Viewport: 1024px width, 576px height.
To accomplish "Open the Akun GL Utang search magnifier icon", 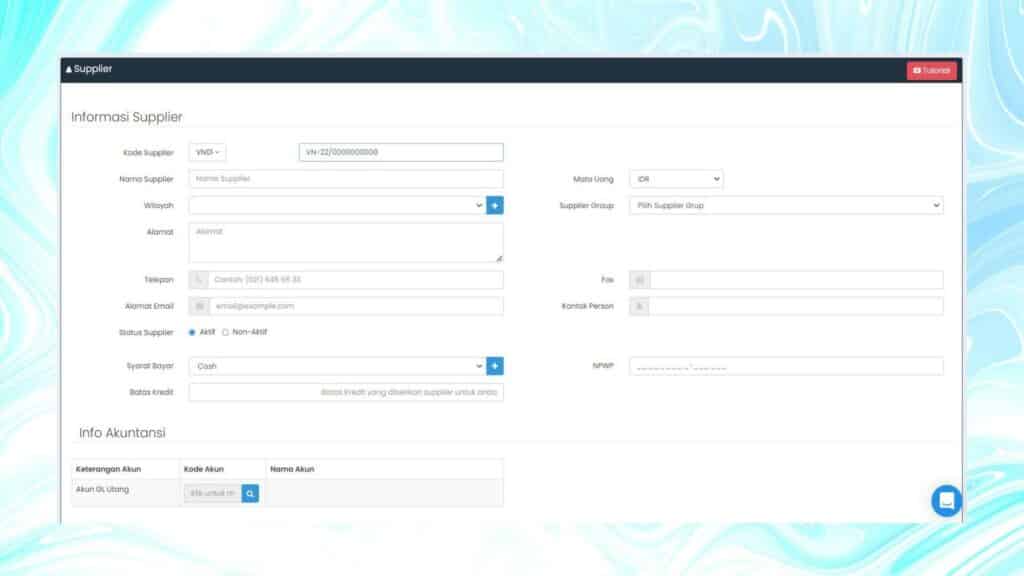I will [250, 493].
